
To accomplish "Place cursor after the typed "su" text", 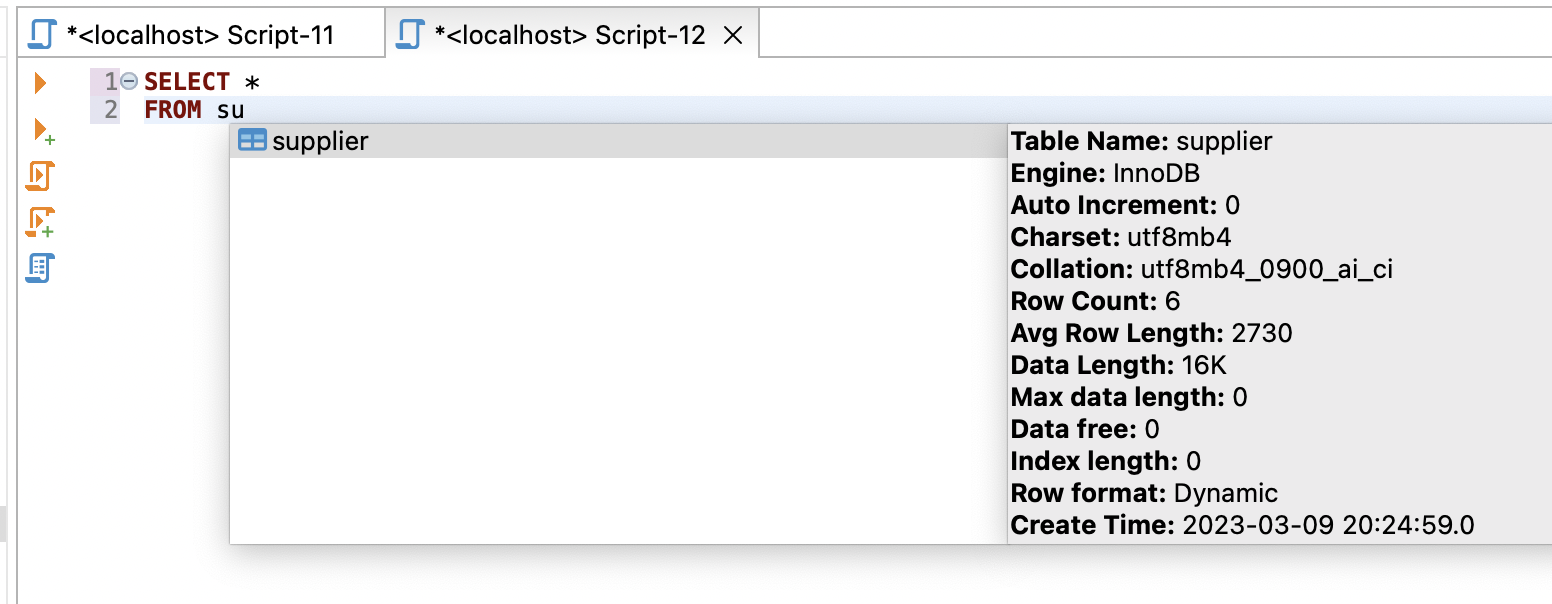I will click(246, 110).
